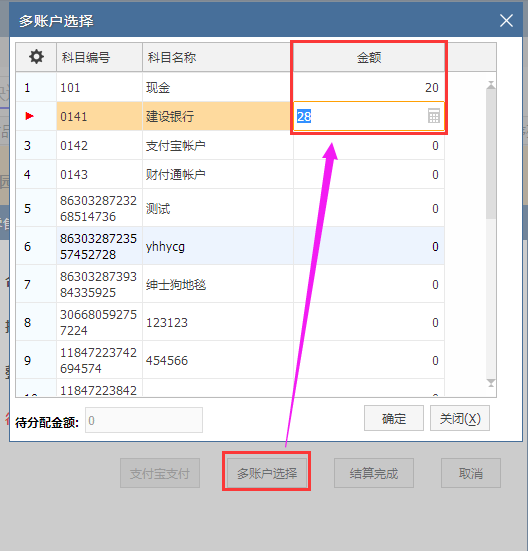
Task: Close the 多账户选择 dialog with X
Action: (506, 20)
